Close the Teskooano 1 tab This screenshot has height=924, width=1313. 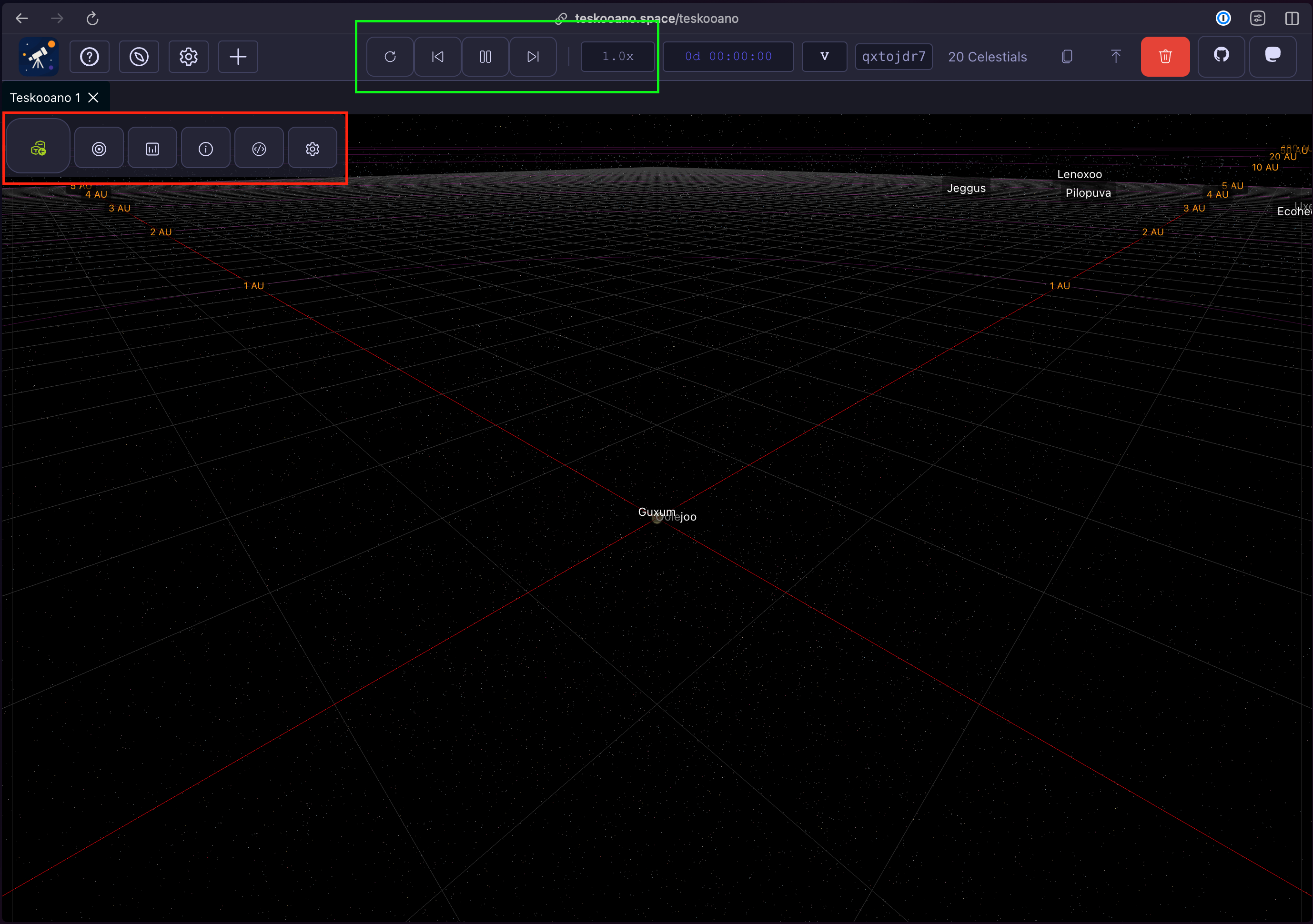click(x=94, y=98)
